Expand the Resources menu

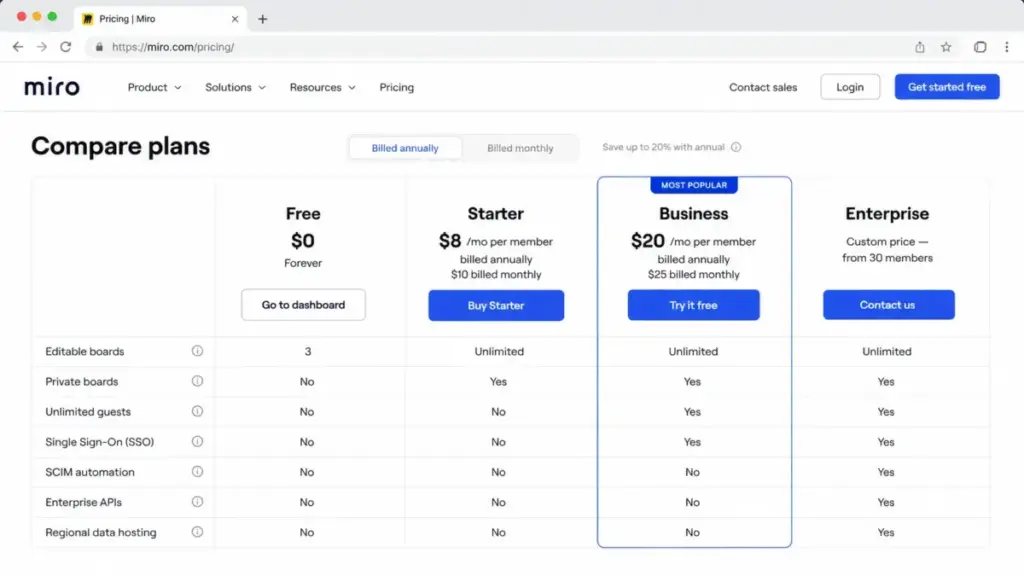pyautogui.click(x=323, y=87)
